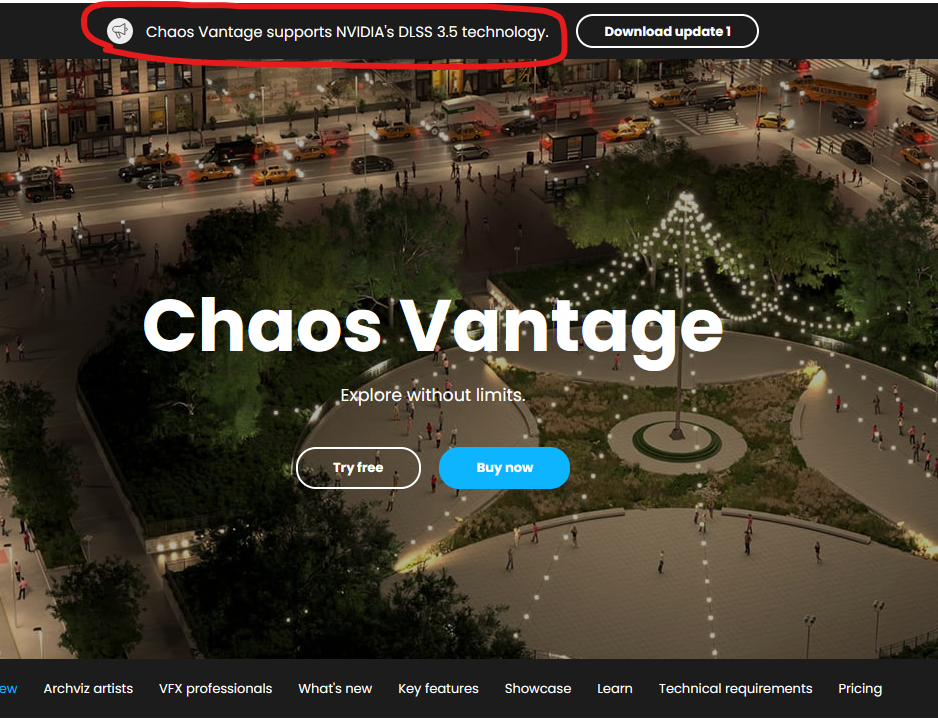
Task: Go to the VFX professionals section
Action: pos(215,689)
